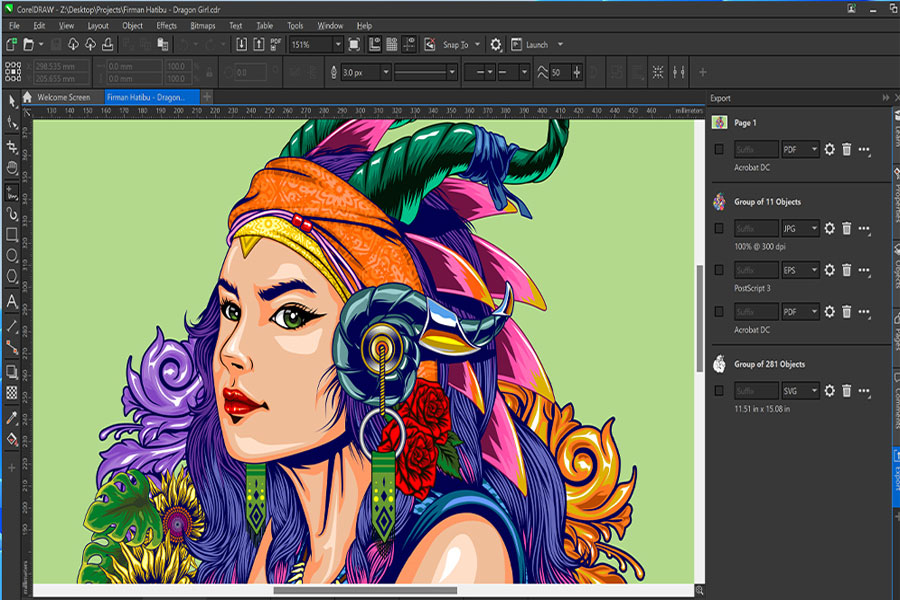Viewport: 900px width, 600px height.
Task: Open the zoom level 151% dropdown
Action: click(338, 44)
